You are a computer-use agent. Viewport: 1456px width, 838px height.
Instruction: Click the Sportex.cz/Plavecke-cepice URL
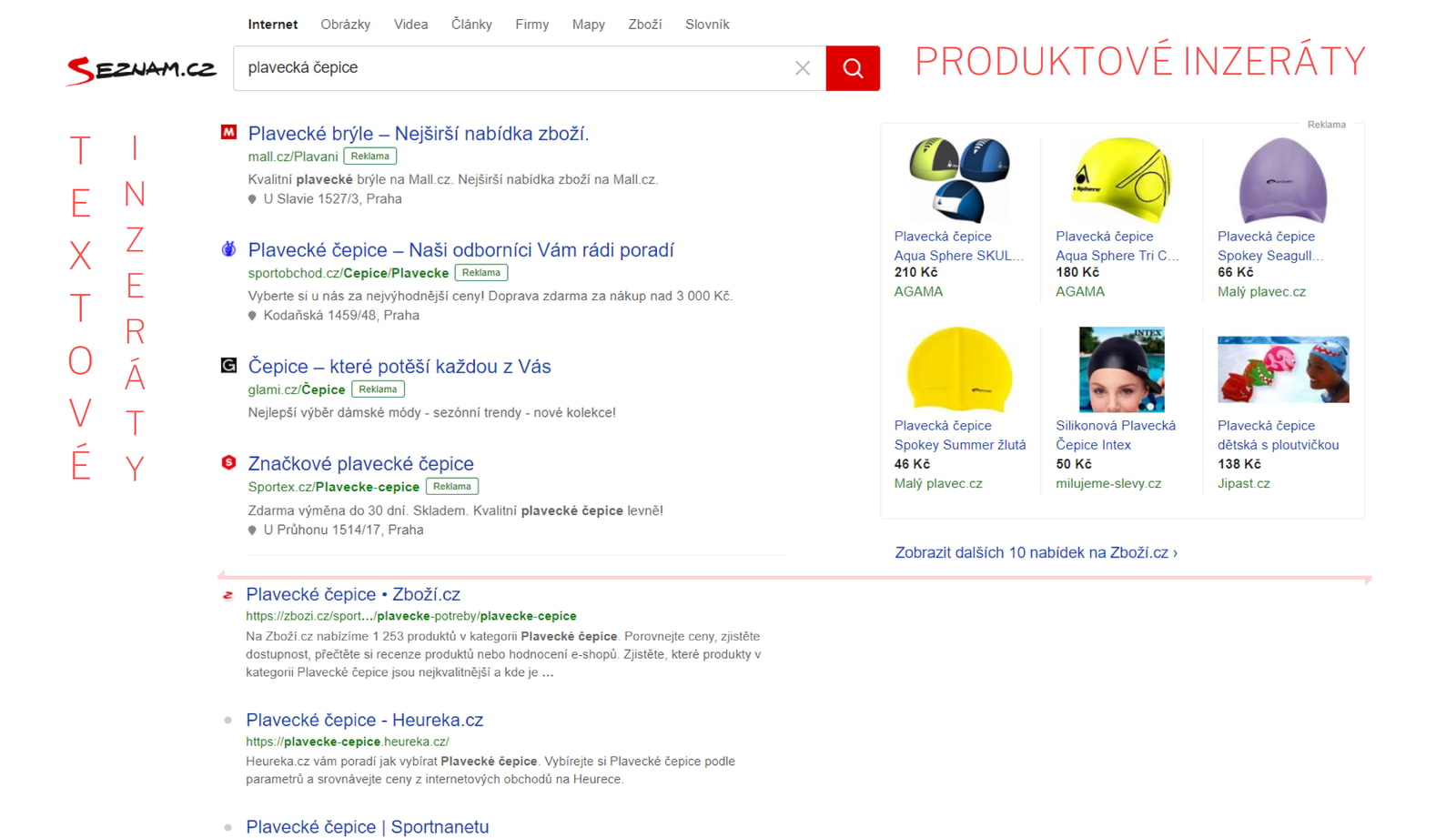(x=334, y=487)
